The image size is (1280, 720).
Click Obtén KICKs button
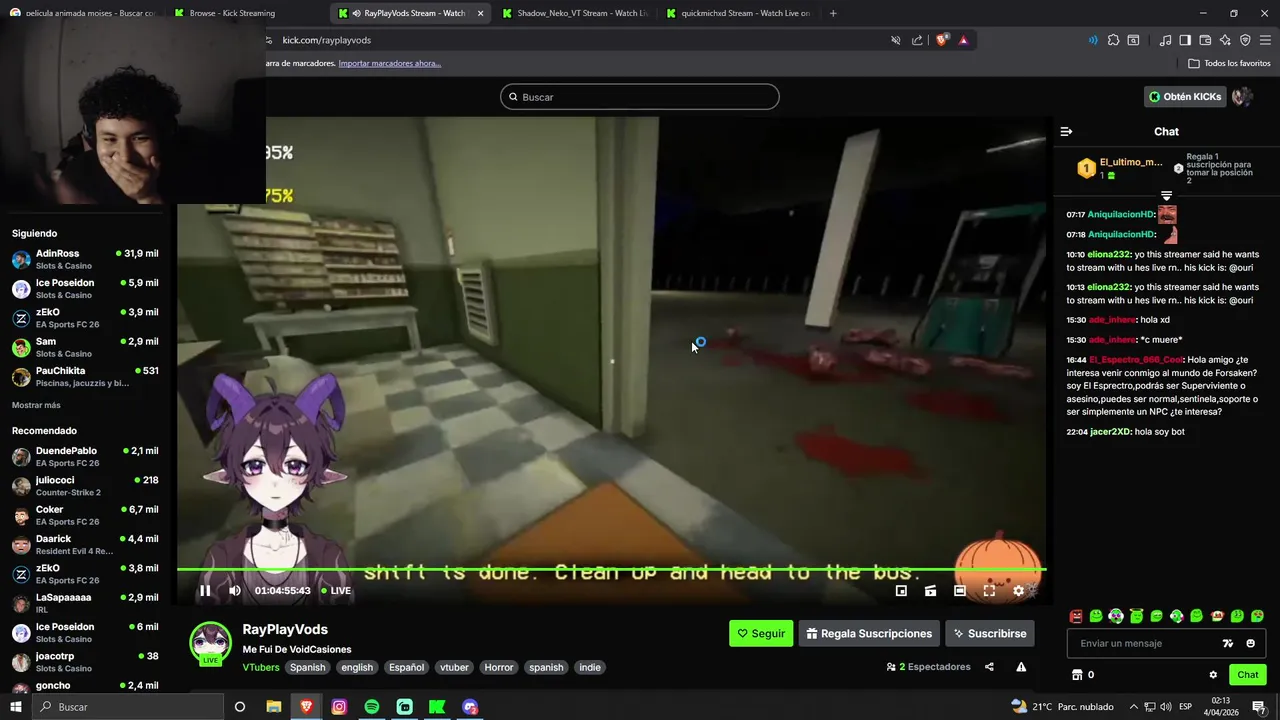[x=1185, y=97]
